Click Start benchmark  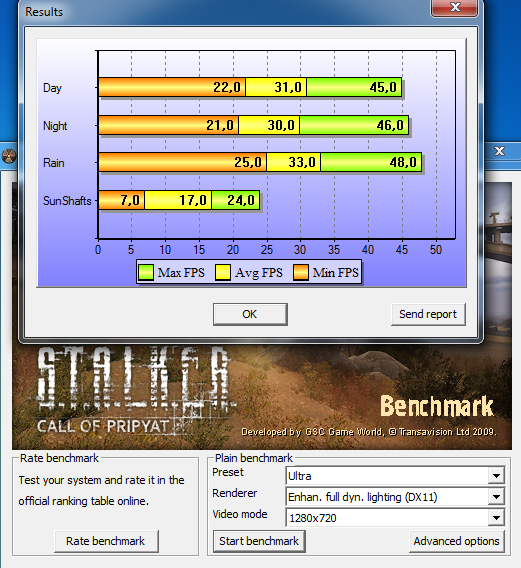(259, 541)
